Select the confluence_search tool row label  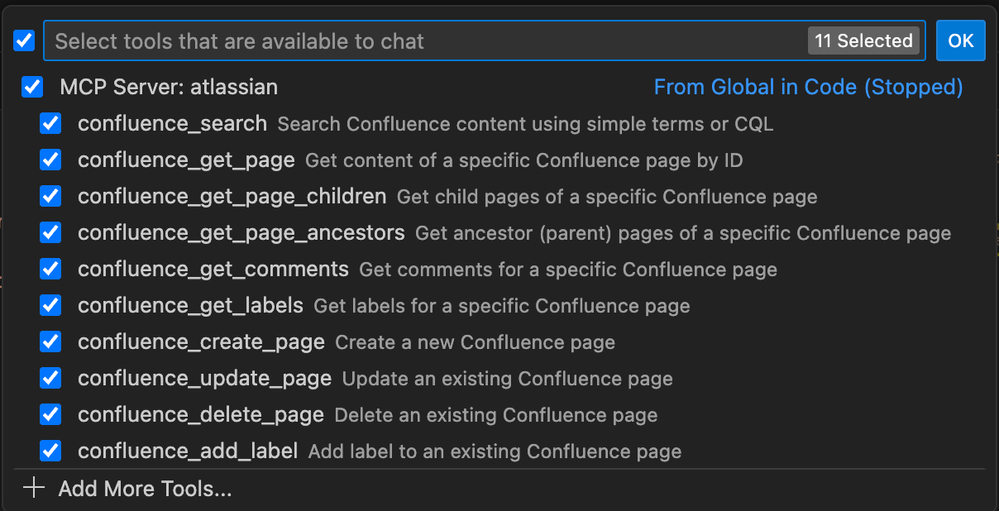tap(172, 124)
